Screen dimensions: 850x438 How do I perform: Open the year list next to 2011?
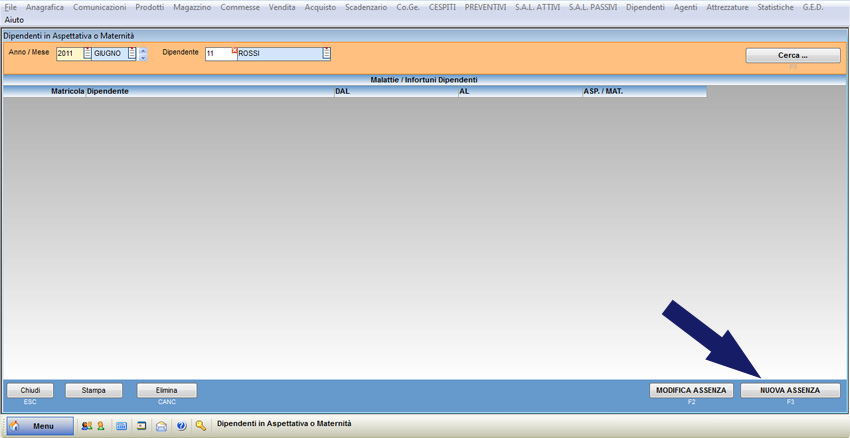(87, 54)
